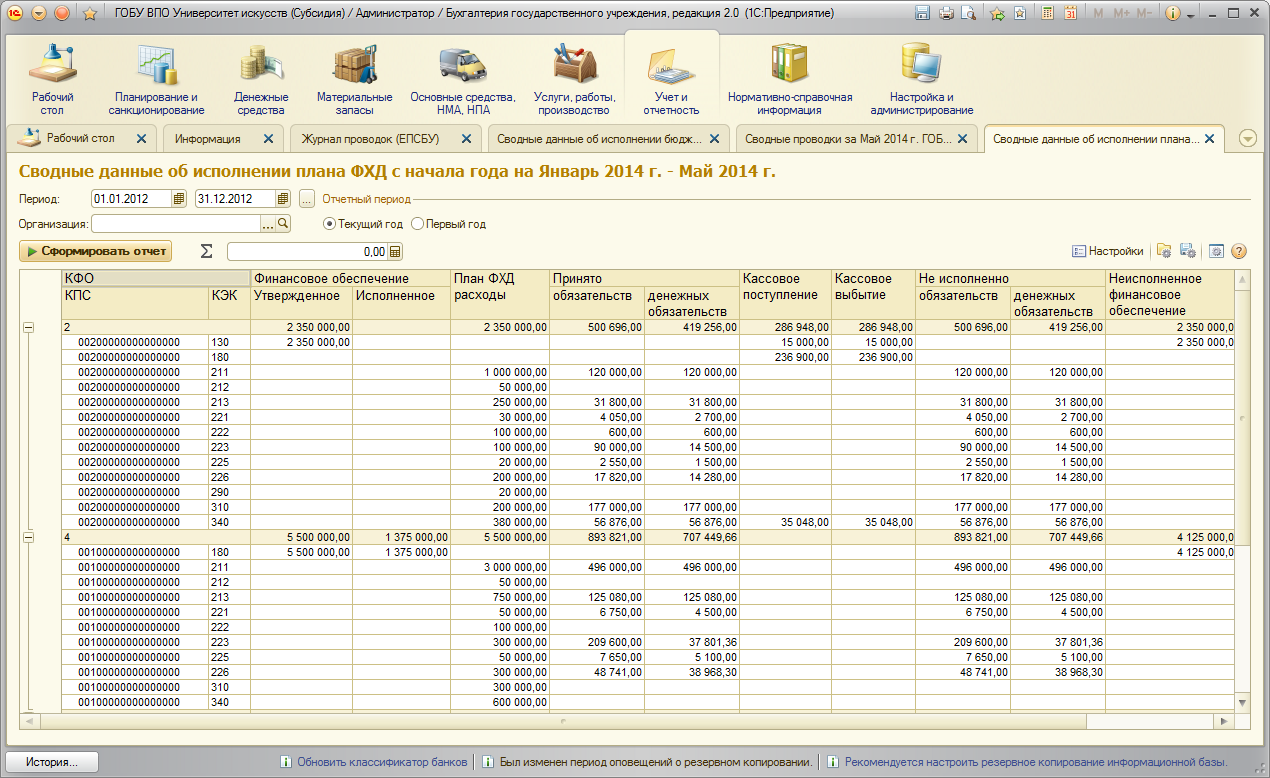
Task: Open Услуги, работы, производство section
Action: click(x=574, y=80)
